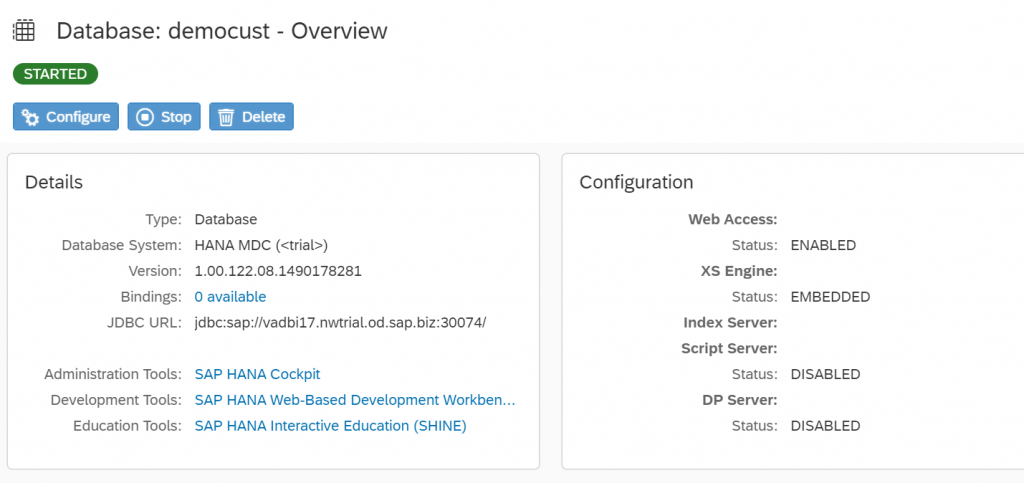Click the gear icon on the Configure button

tap(30, 117)
